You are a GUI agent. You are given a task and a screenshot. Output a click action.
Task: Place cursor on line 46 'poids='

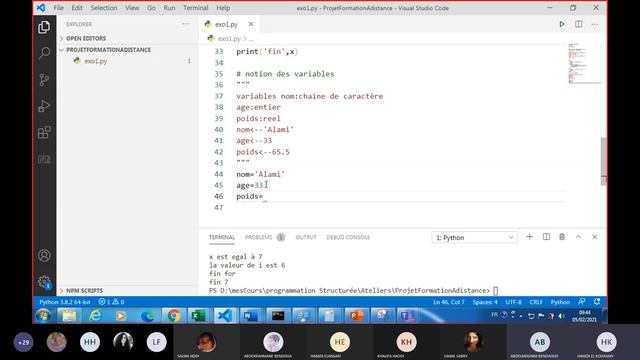tap(249, 196)
